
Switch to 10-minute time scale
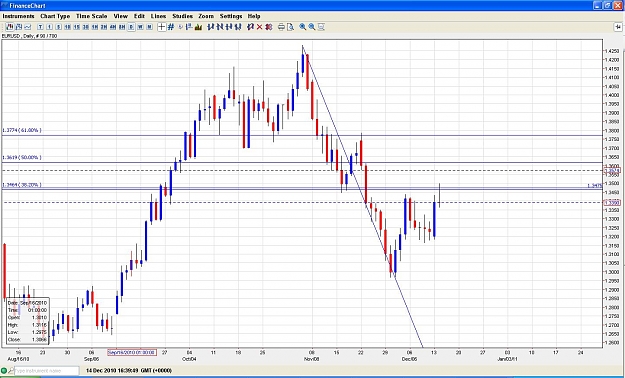68,27
